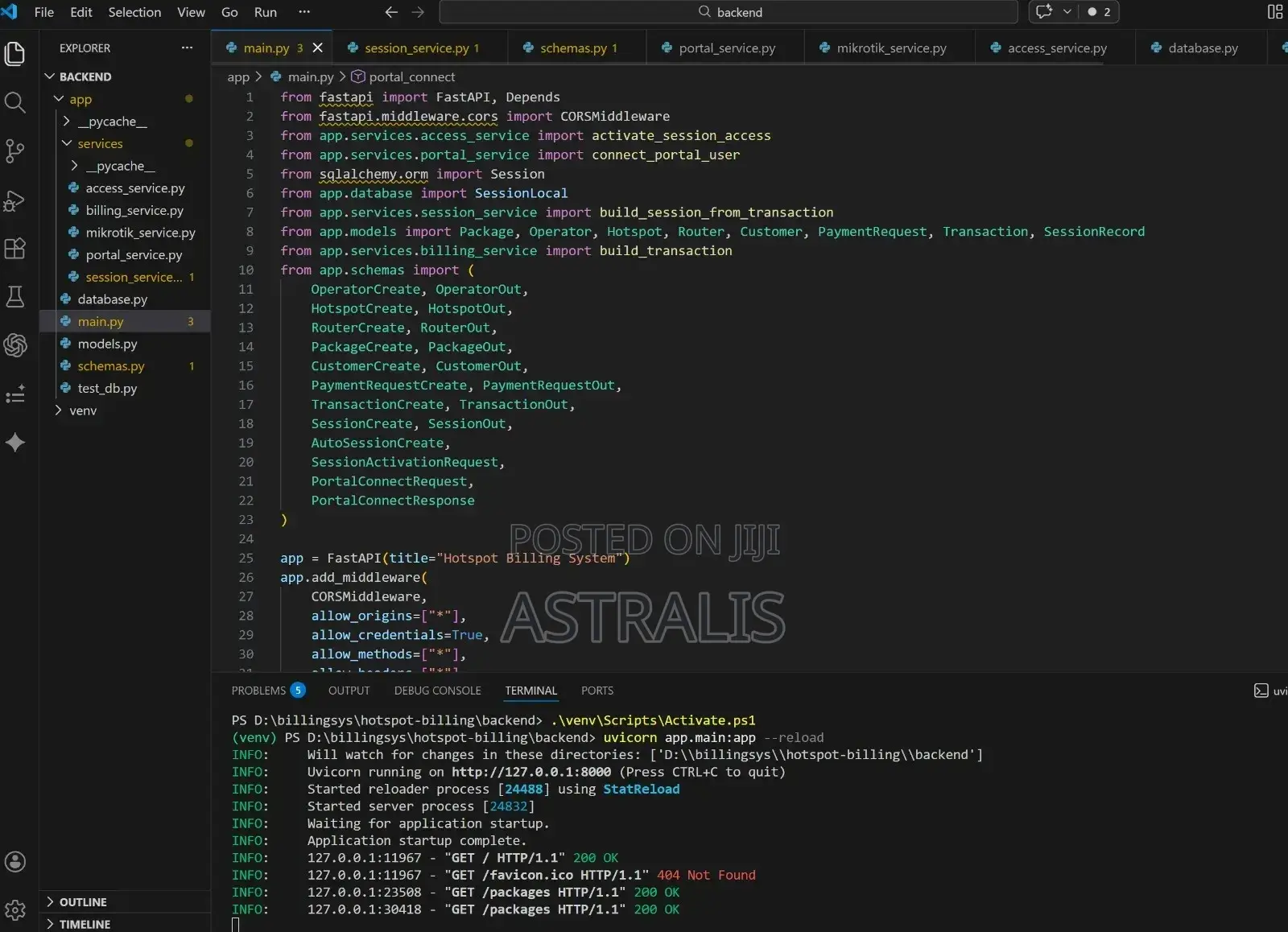Open the Search view in activity bar
The width and height of the screenshot is (1288, 932).
point(15,102)
